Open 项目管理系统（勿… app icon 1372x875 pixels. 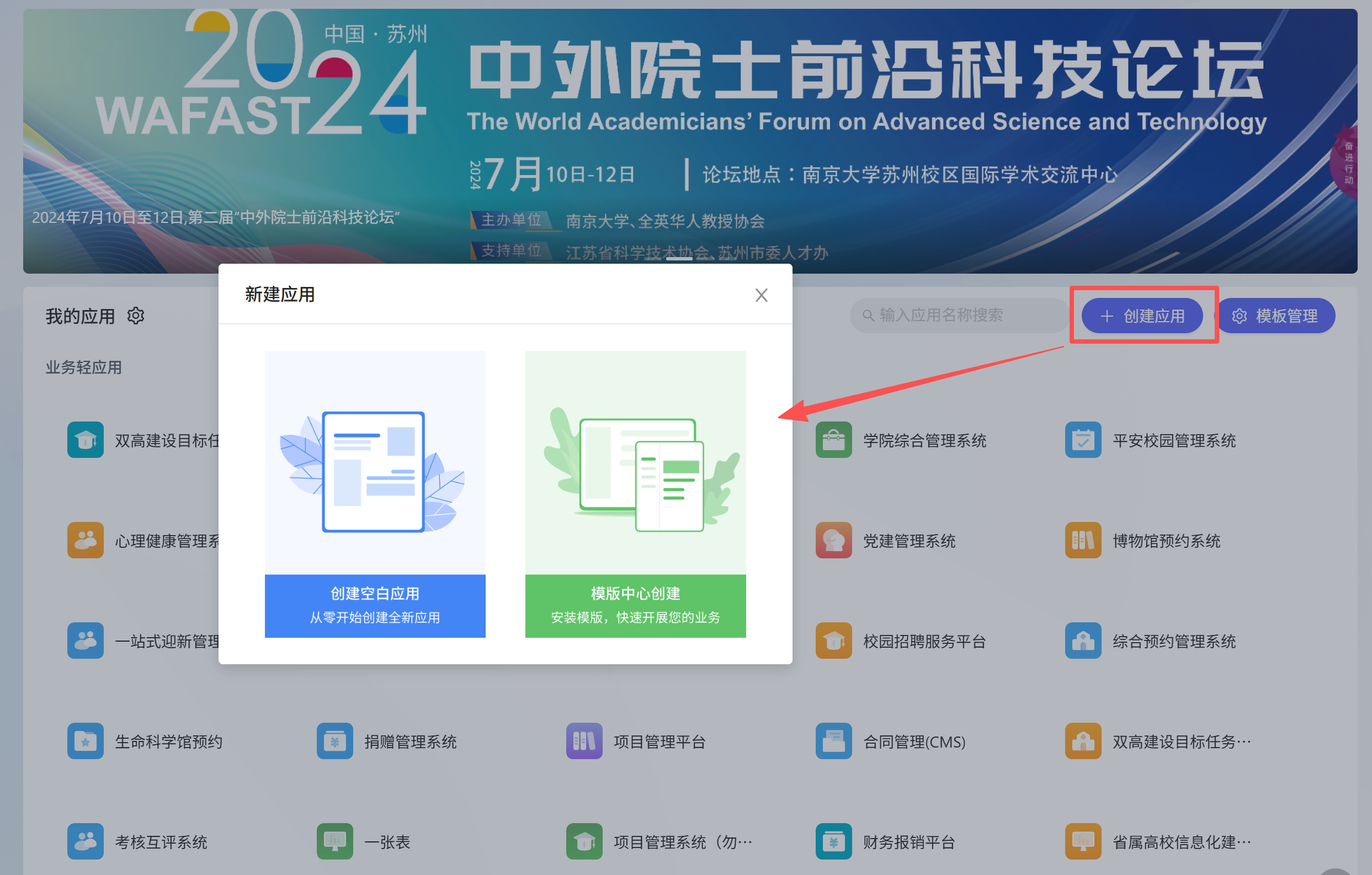click(584, 841)
